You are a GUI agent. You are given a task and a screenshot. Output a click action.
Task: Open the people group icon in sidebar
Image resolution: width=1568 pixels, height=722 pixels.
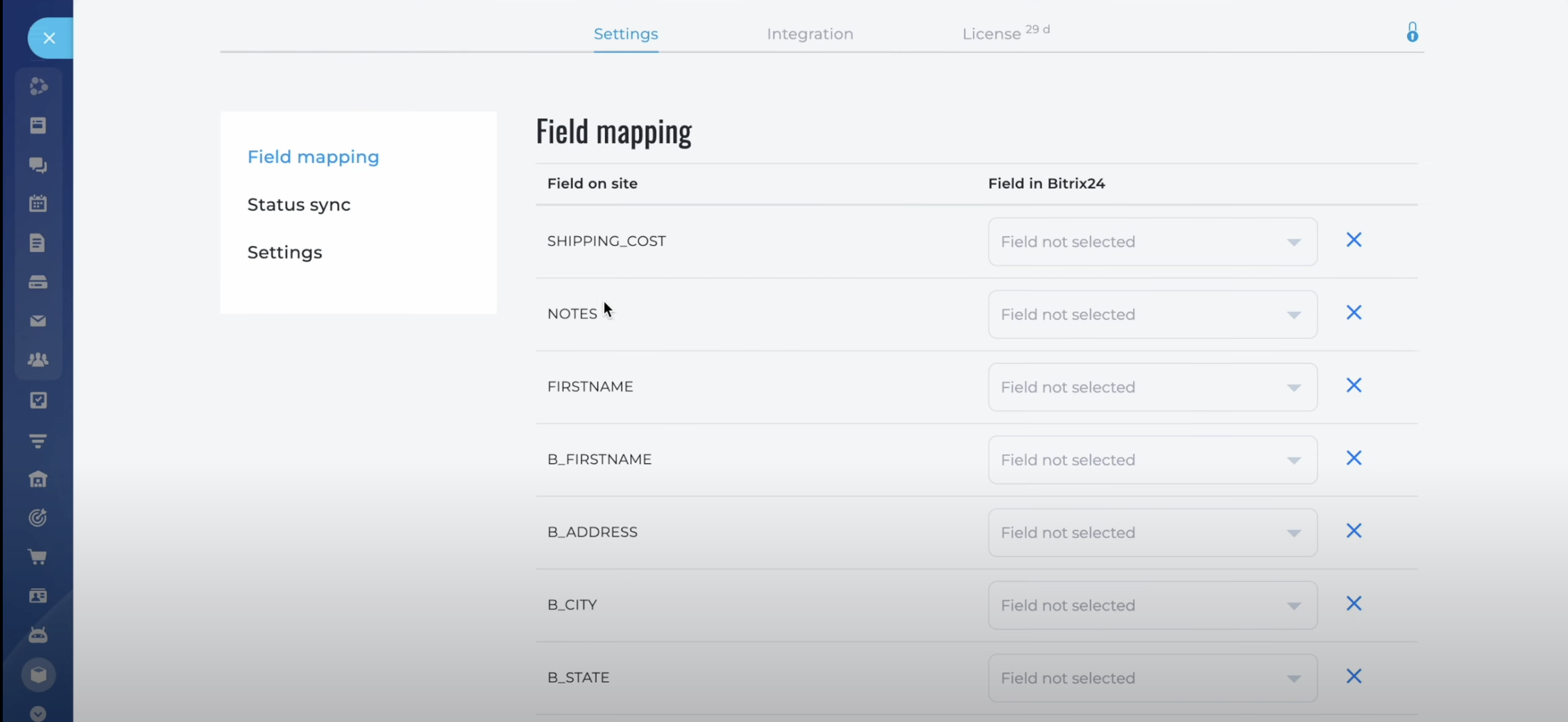point(38,360)
